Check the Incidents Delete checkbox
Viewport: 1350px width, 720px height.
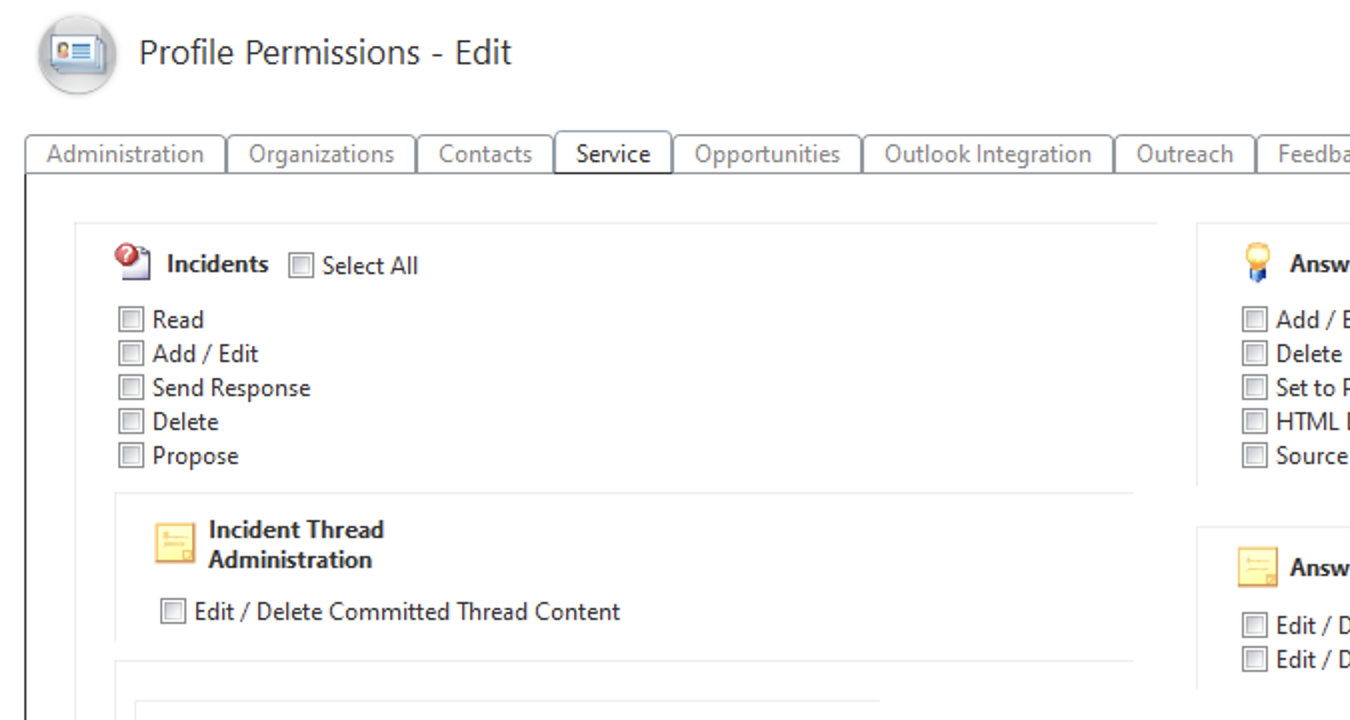coord(131,422)
